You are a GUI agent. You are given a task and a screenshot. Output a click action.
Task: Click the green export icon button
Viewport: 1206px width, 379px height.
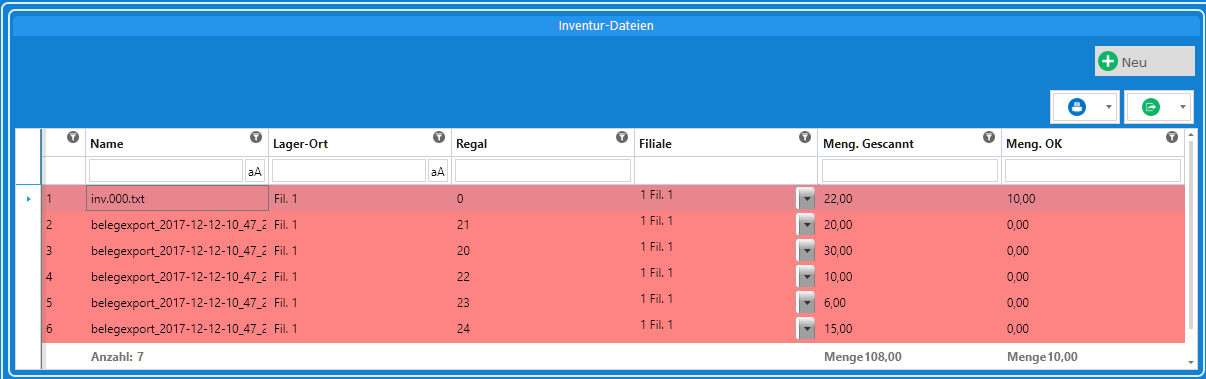click(1151, 107)
